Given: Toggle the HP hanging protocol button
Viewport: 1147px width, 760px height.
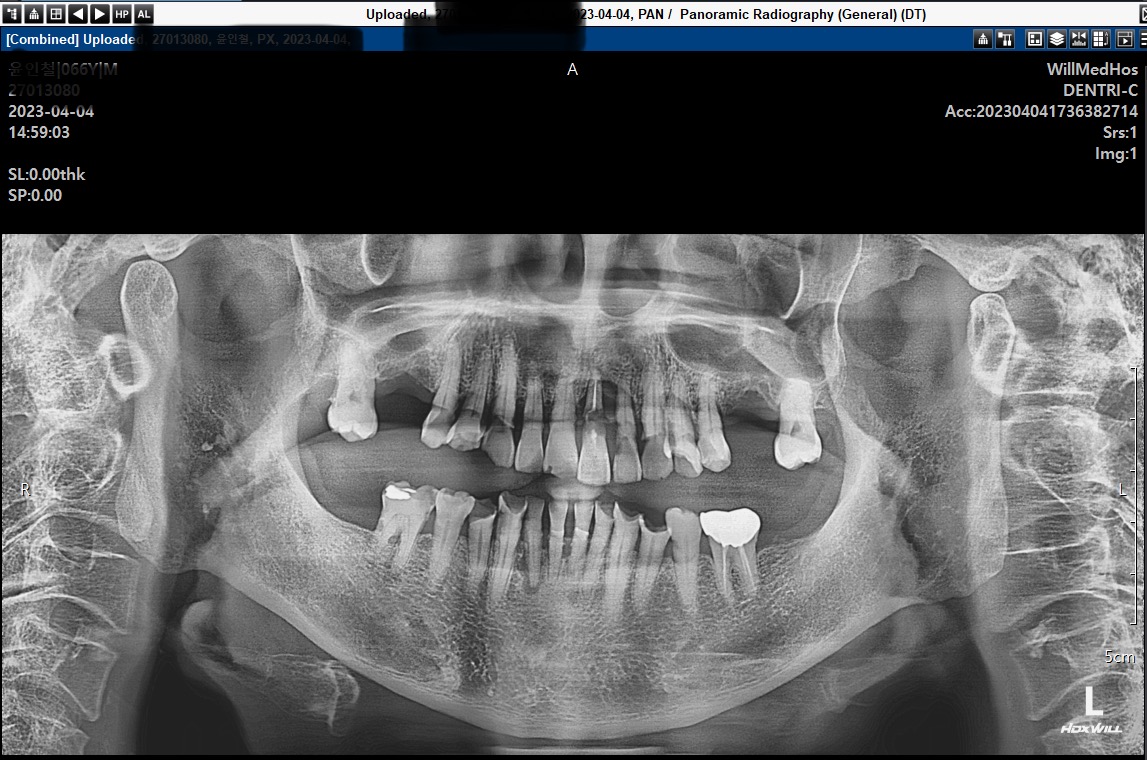Looking at the screenshot, I should pos(121,14).
